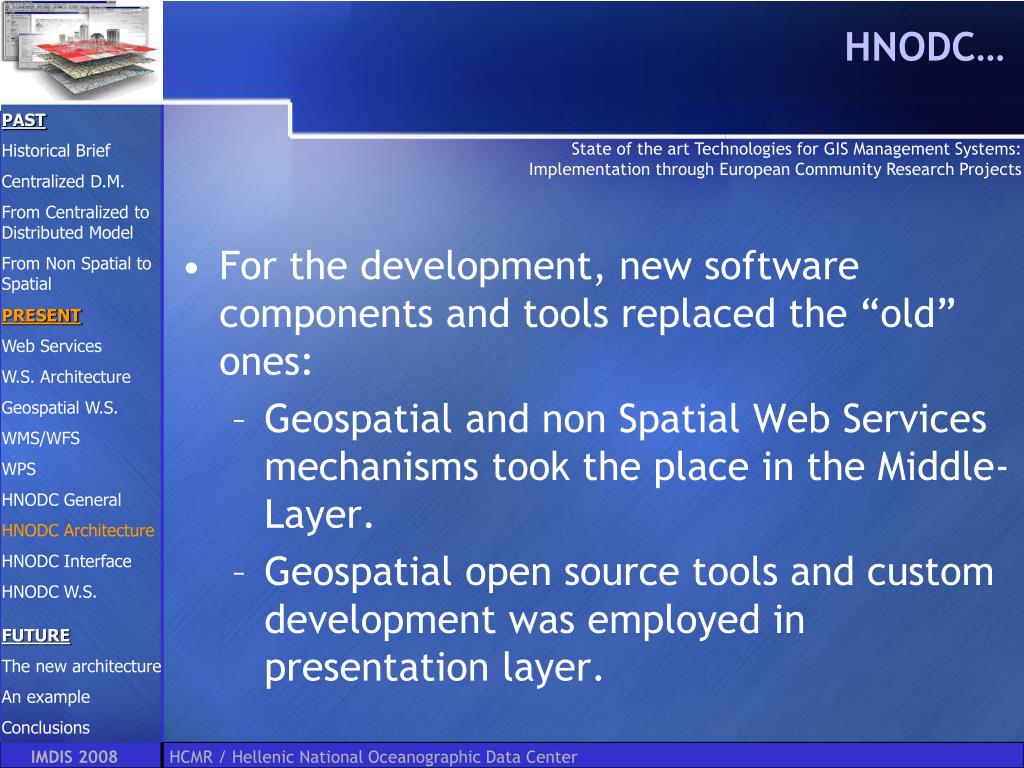
Task: Click the PRESENT section heading
Action: tap(41, 315)
